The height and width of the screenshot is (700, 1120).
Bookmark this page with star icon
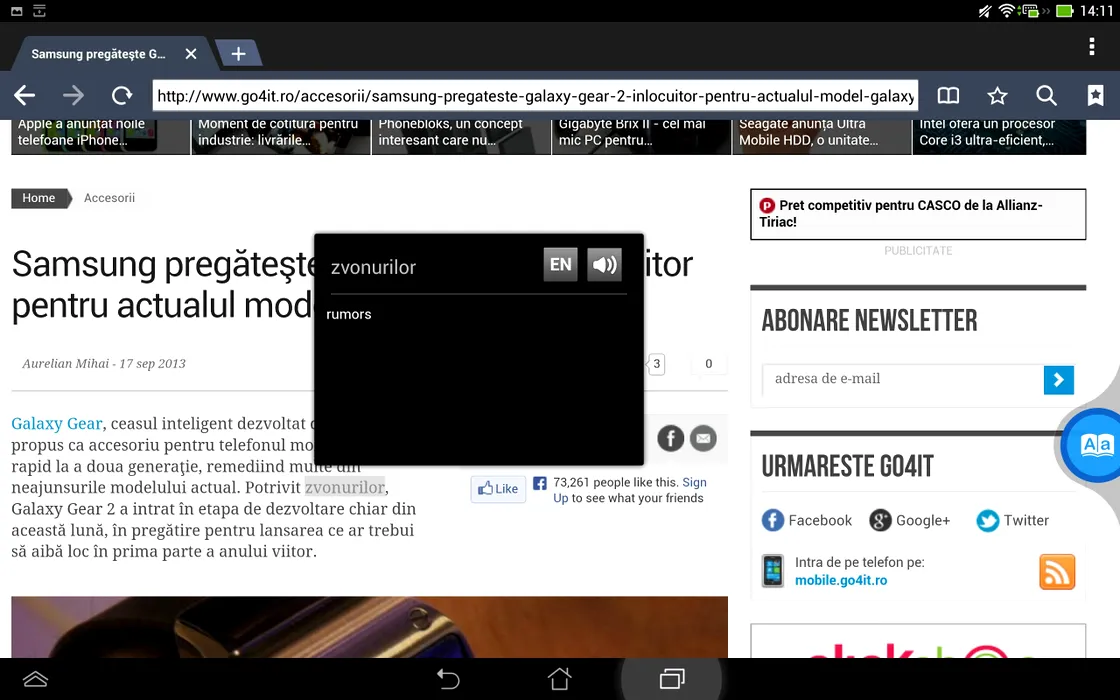(997, 96)
